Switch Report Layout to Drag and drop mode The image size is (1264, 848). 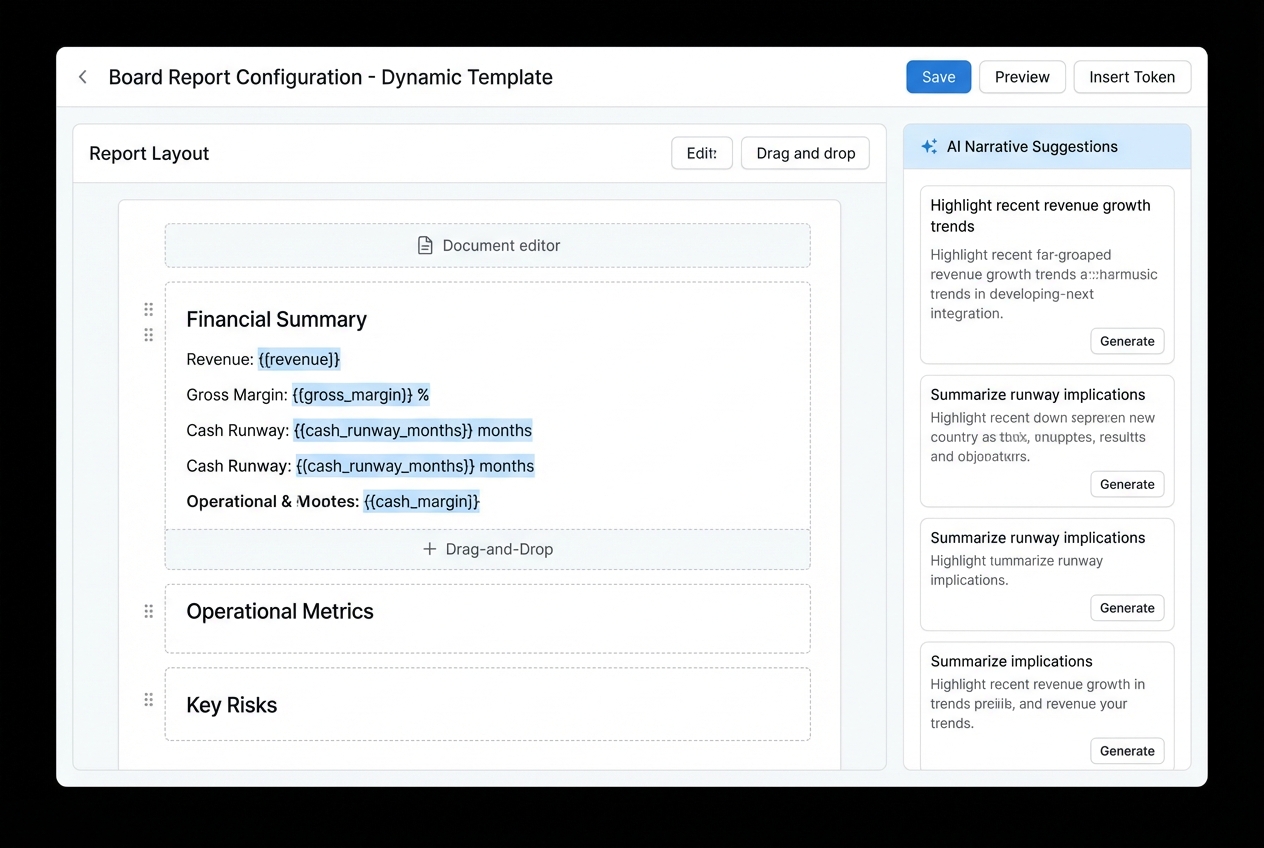(x=804, y=153)
